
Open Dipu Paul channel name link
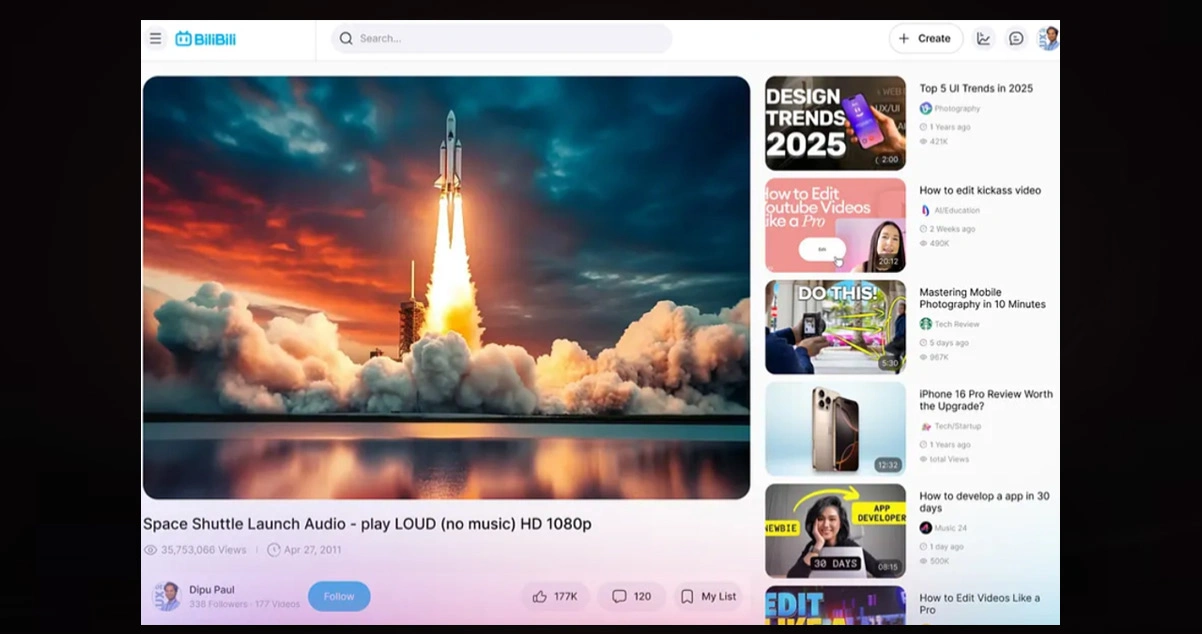coord(212,590)
